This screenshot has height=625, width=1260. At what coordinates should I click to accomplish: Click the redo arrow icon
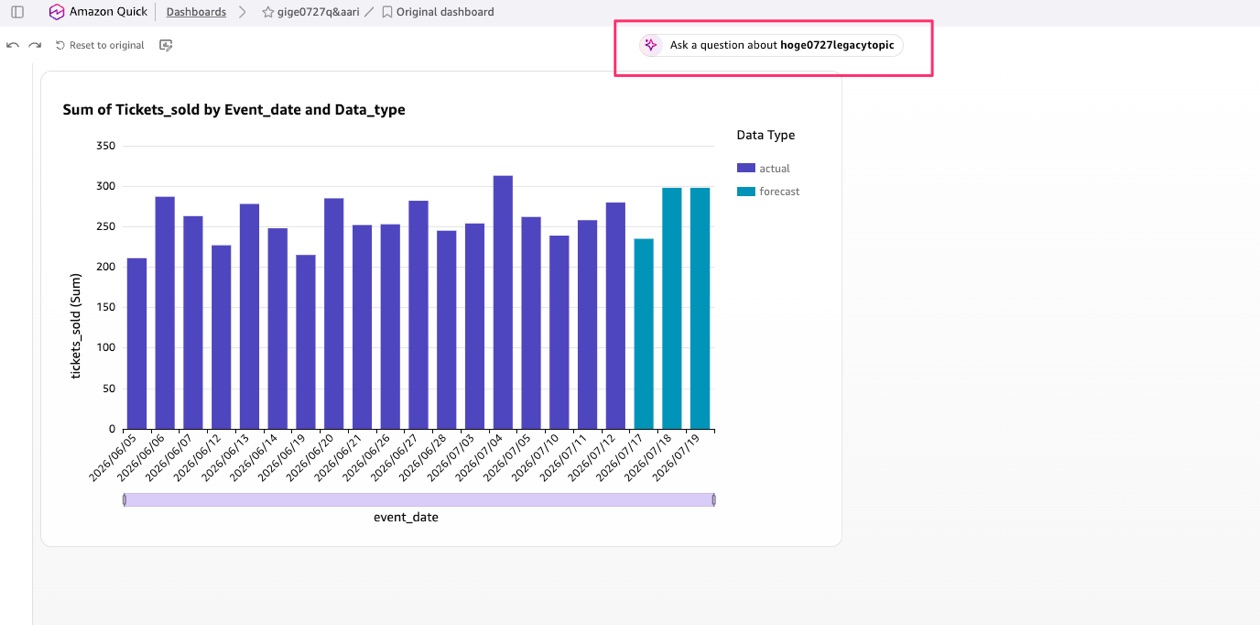coord(35,45)
